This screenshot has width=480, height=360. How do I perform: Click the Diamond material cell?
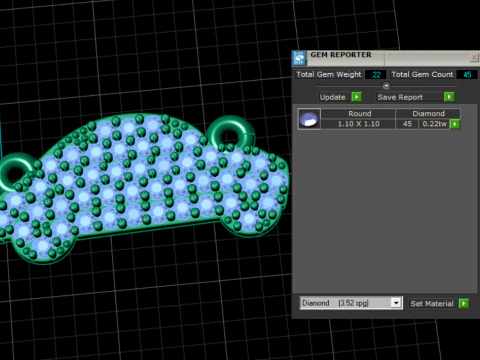428,113
